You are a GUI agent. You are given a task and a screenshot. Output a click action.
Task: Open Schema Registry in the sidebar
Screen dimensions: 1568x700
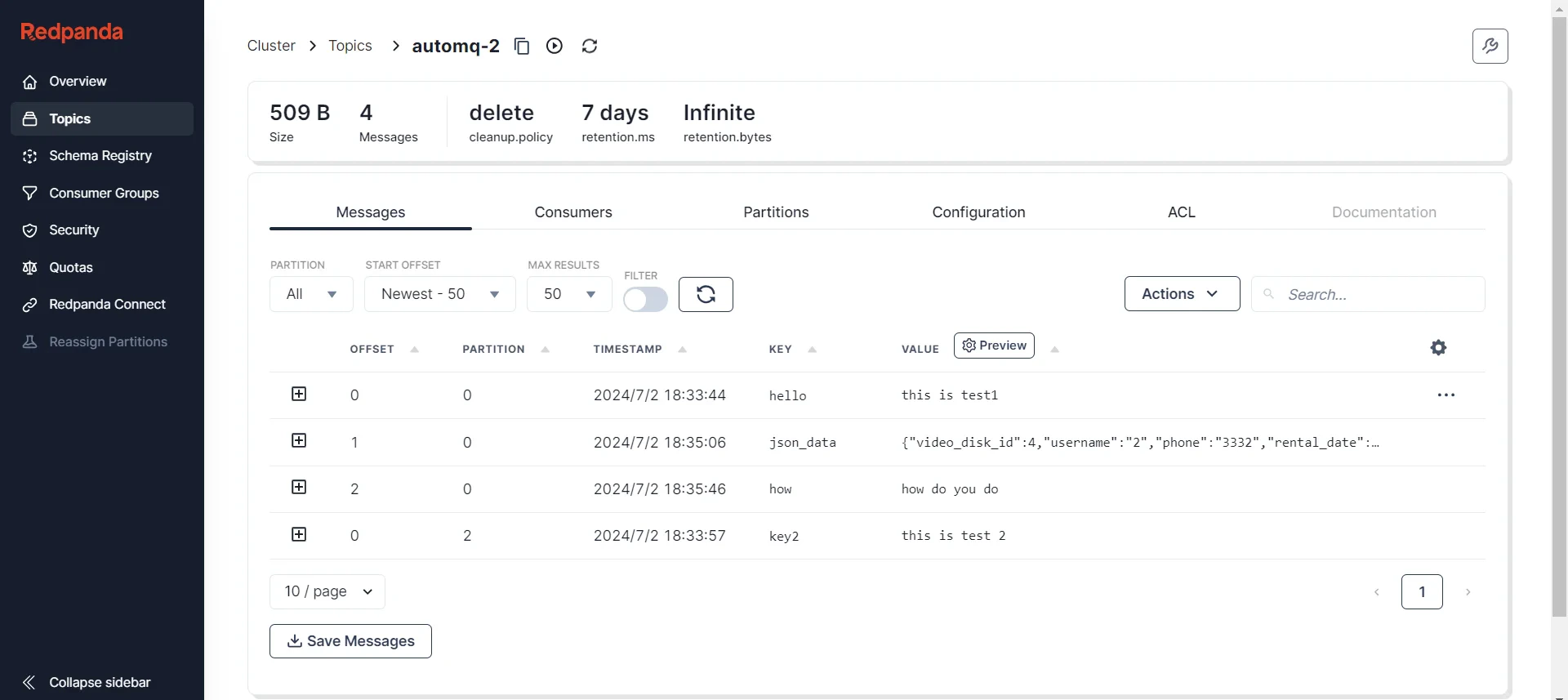point(102,156)
